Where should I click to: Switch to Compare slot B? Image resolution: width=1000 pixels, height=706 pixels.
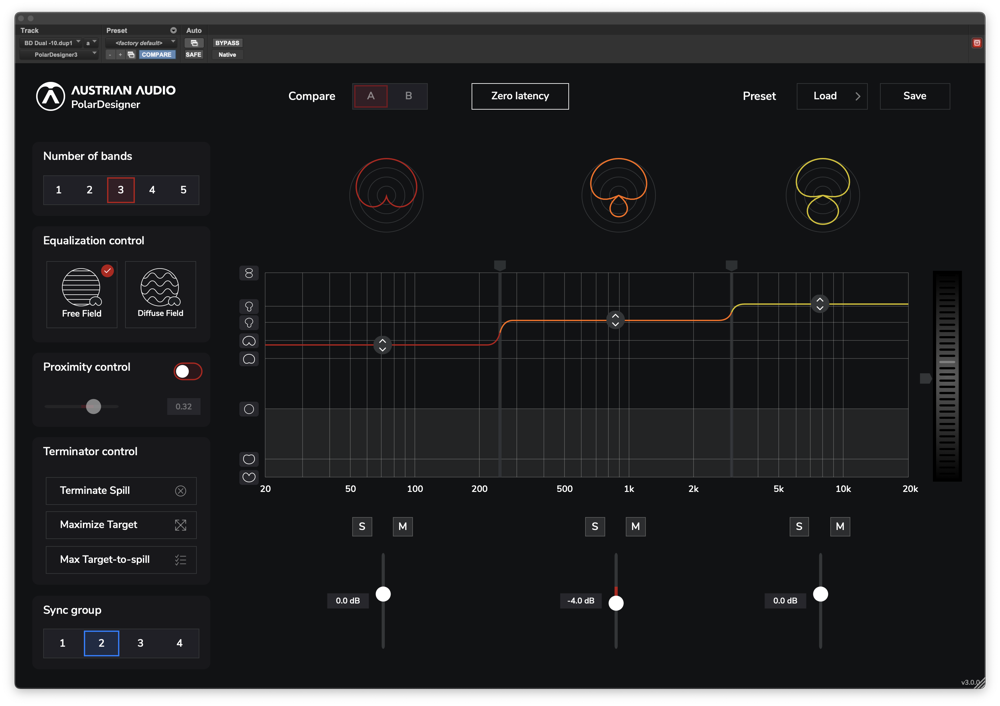pyautogui.click(x=408, y=96)
